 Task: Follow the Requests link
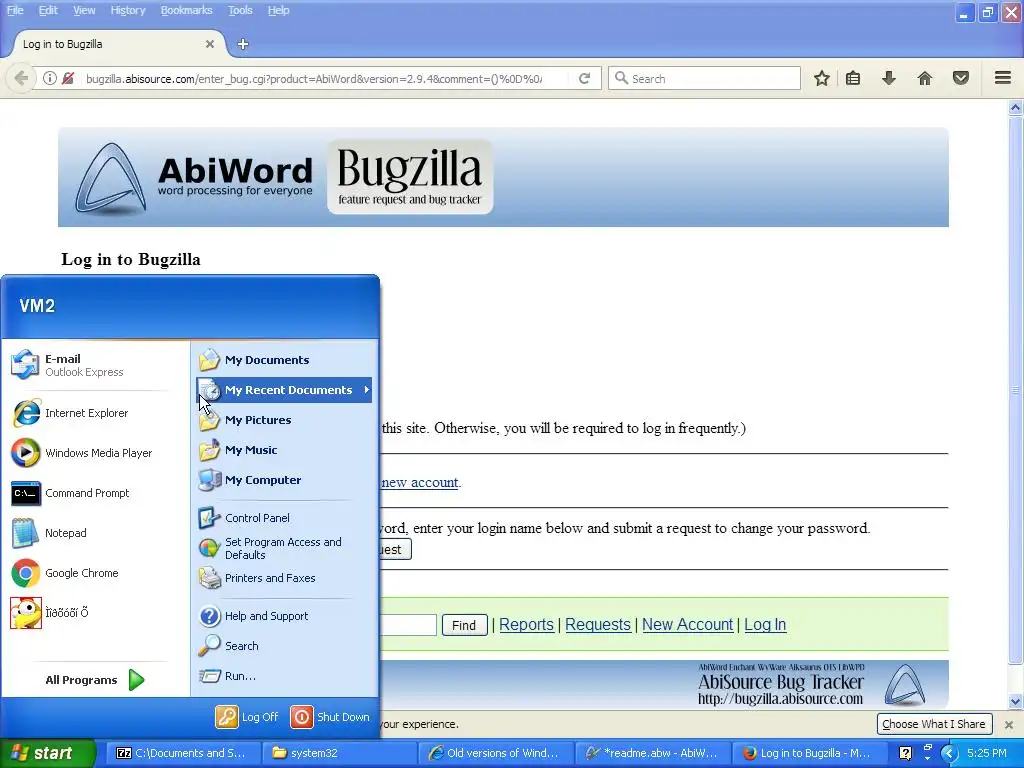(x=598, y=624)
